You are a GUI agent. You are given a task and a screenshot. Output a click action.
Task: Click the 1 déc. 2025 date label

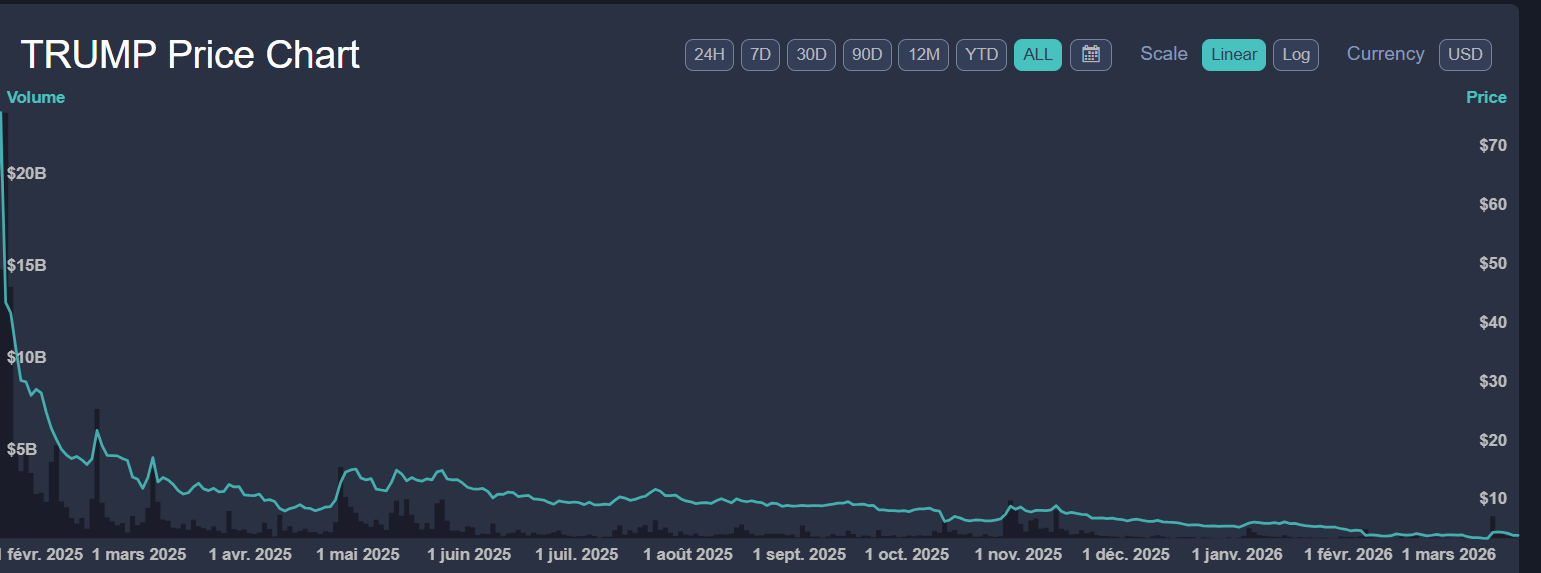(x=1126, y=554)
